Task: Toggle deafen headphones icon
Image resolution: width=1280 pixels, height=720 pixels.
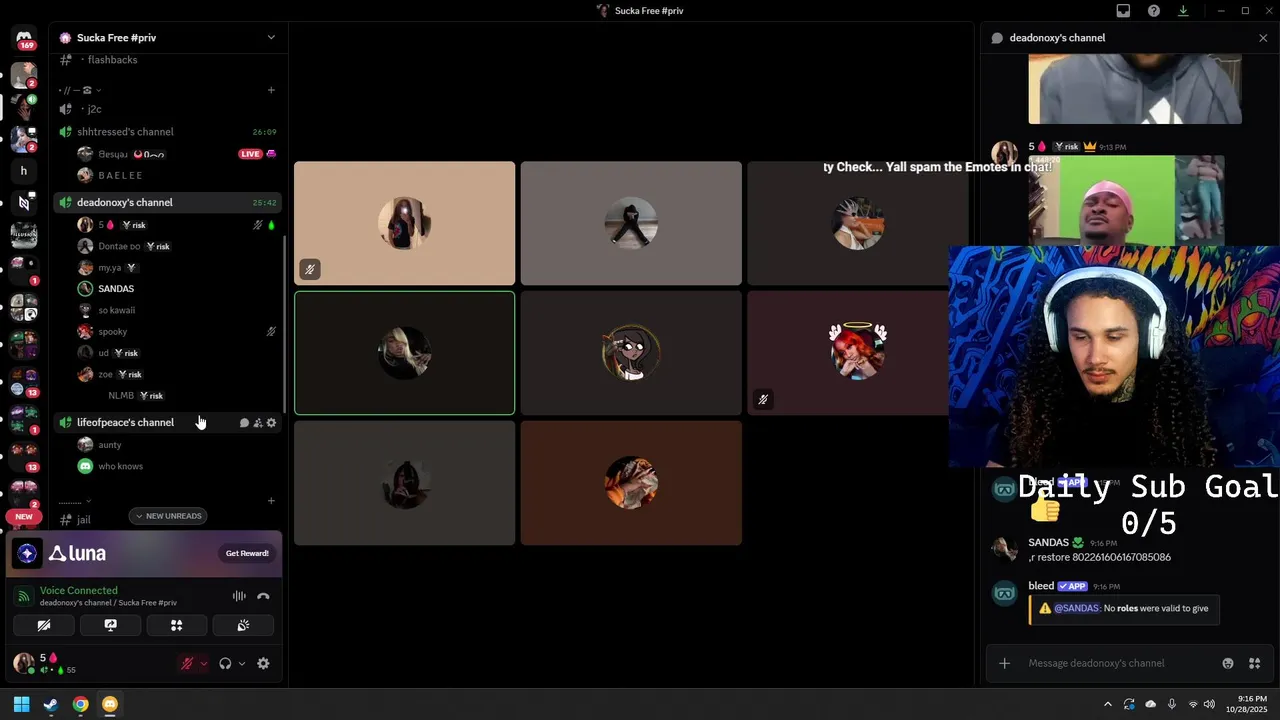Action: click(x=226, y=663)
